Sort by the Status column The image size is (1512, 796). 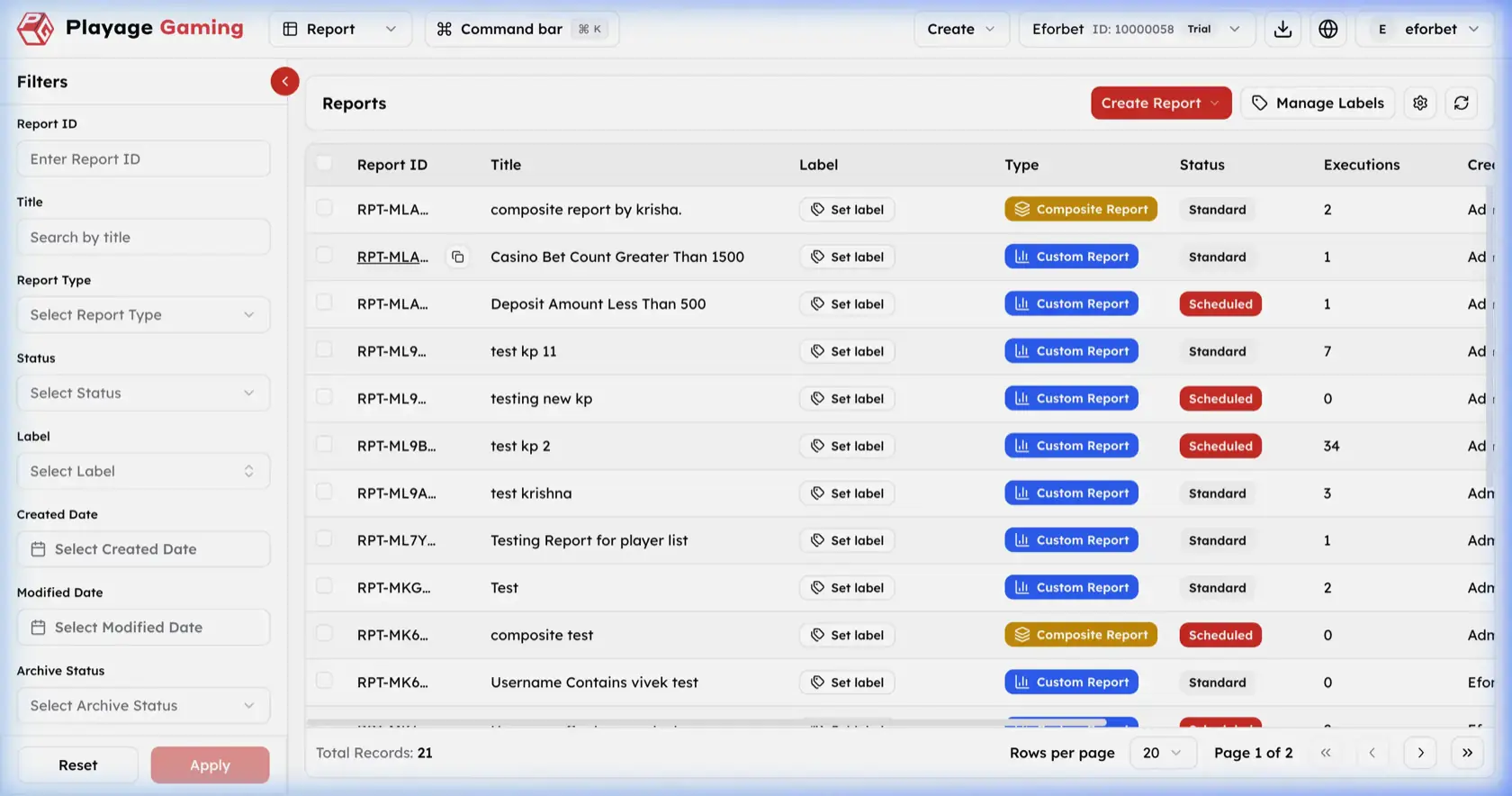pyautogui.click(x=1201, y=165)
